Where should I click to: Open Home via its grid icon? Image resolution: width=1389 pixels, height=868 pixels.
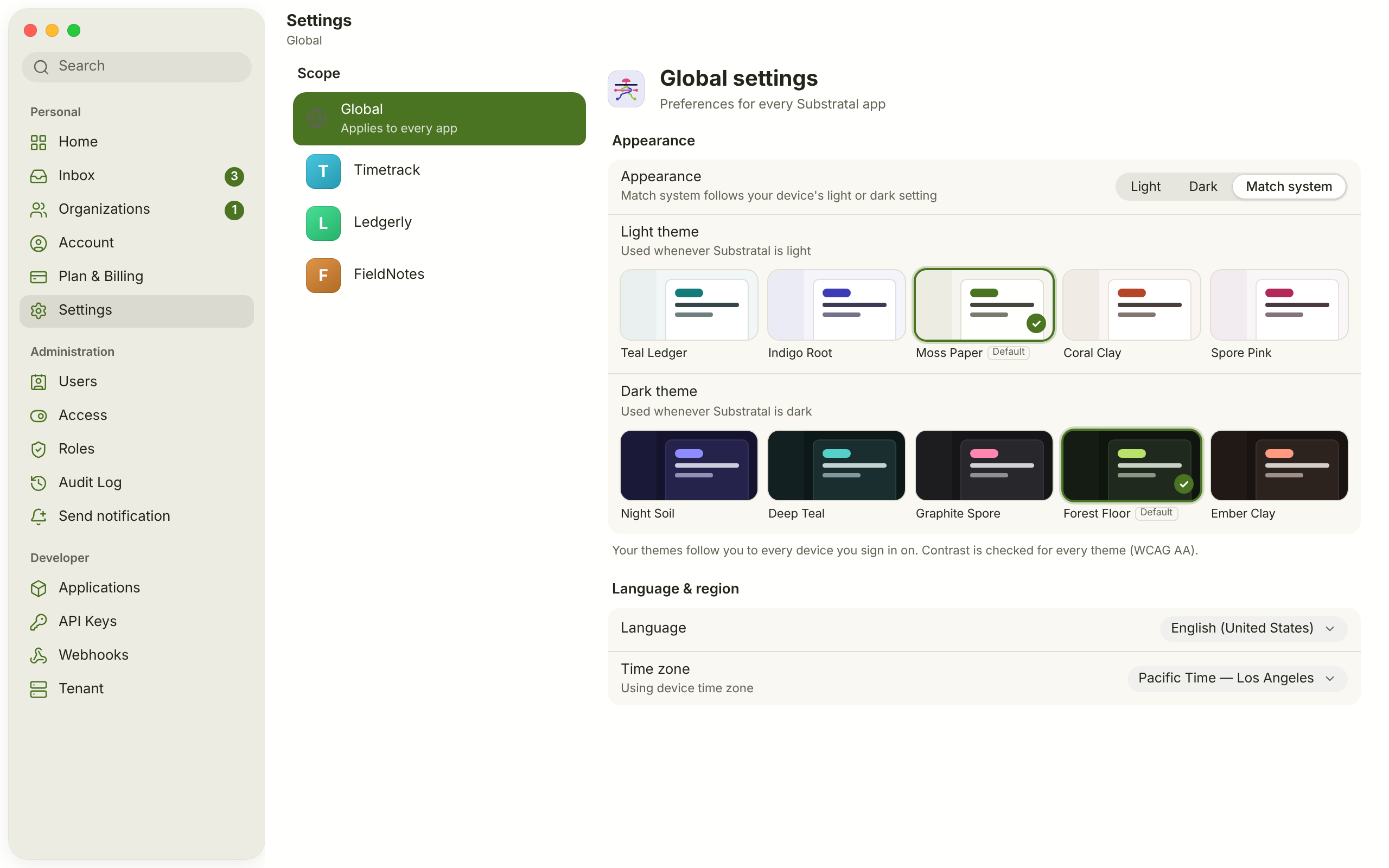(39, 142)
